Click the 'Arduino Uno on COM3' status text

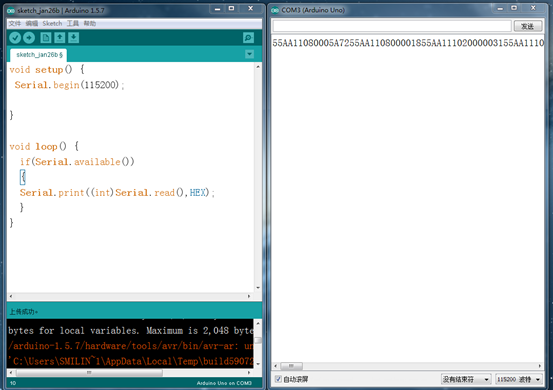224,383
